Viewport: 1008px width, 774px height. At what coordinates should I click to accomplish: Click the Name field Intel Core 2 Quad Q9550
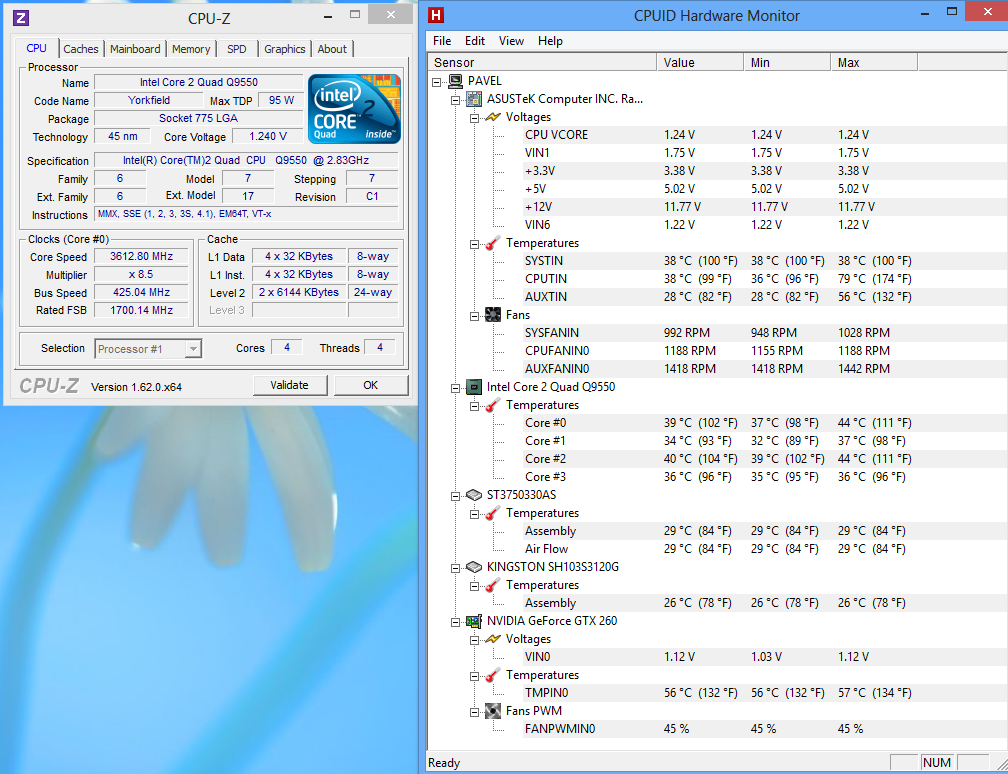[x=199, y=82]
